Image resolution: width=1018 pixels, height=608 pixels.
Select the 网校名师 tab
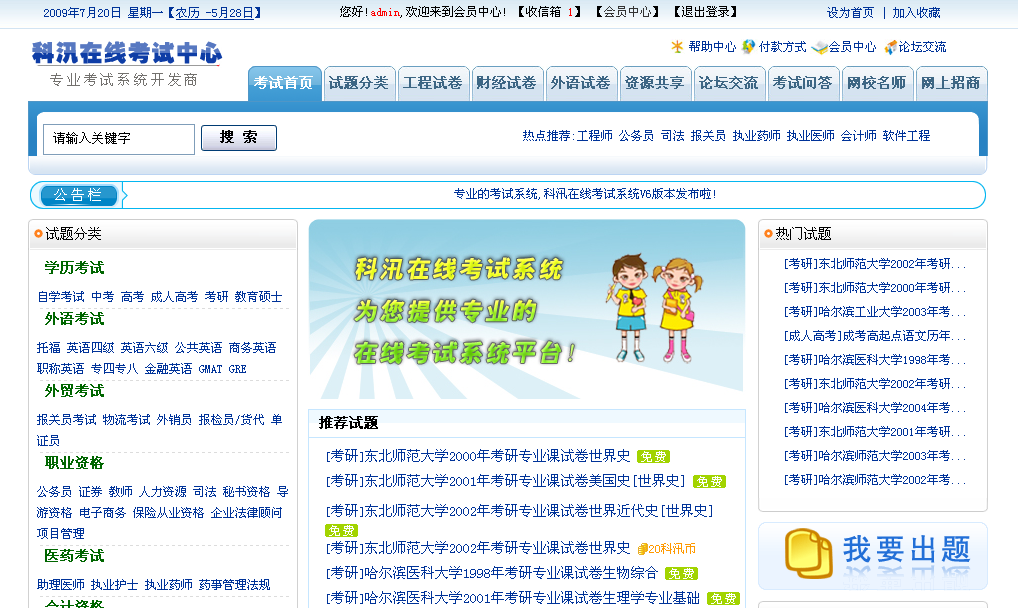coord(876,83)
